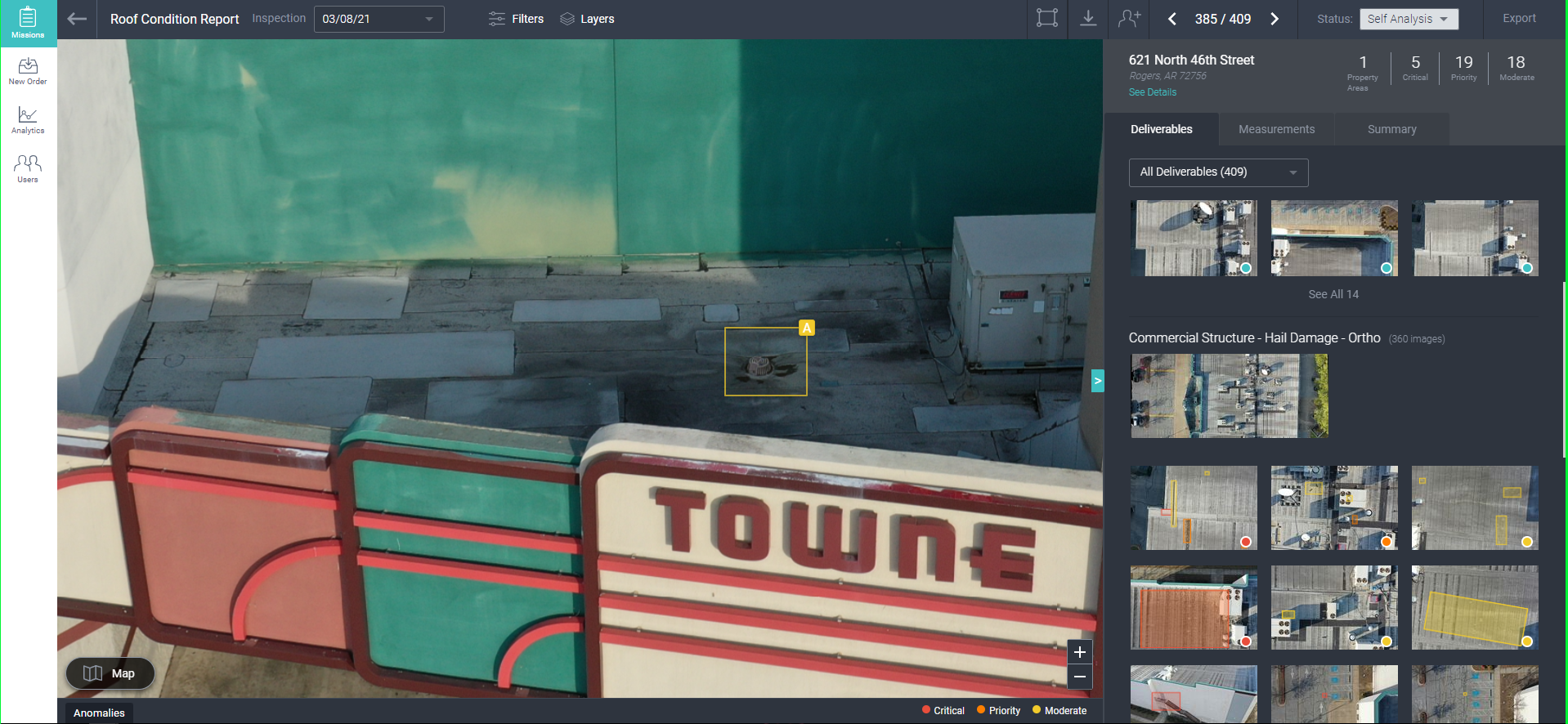Collapse the right panel with the teal arrow
Screen dimensions: 1568x724
(1097, 381)
